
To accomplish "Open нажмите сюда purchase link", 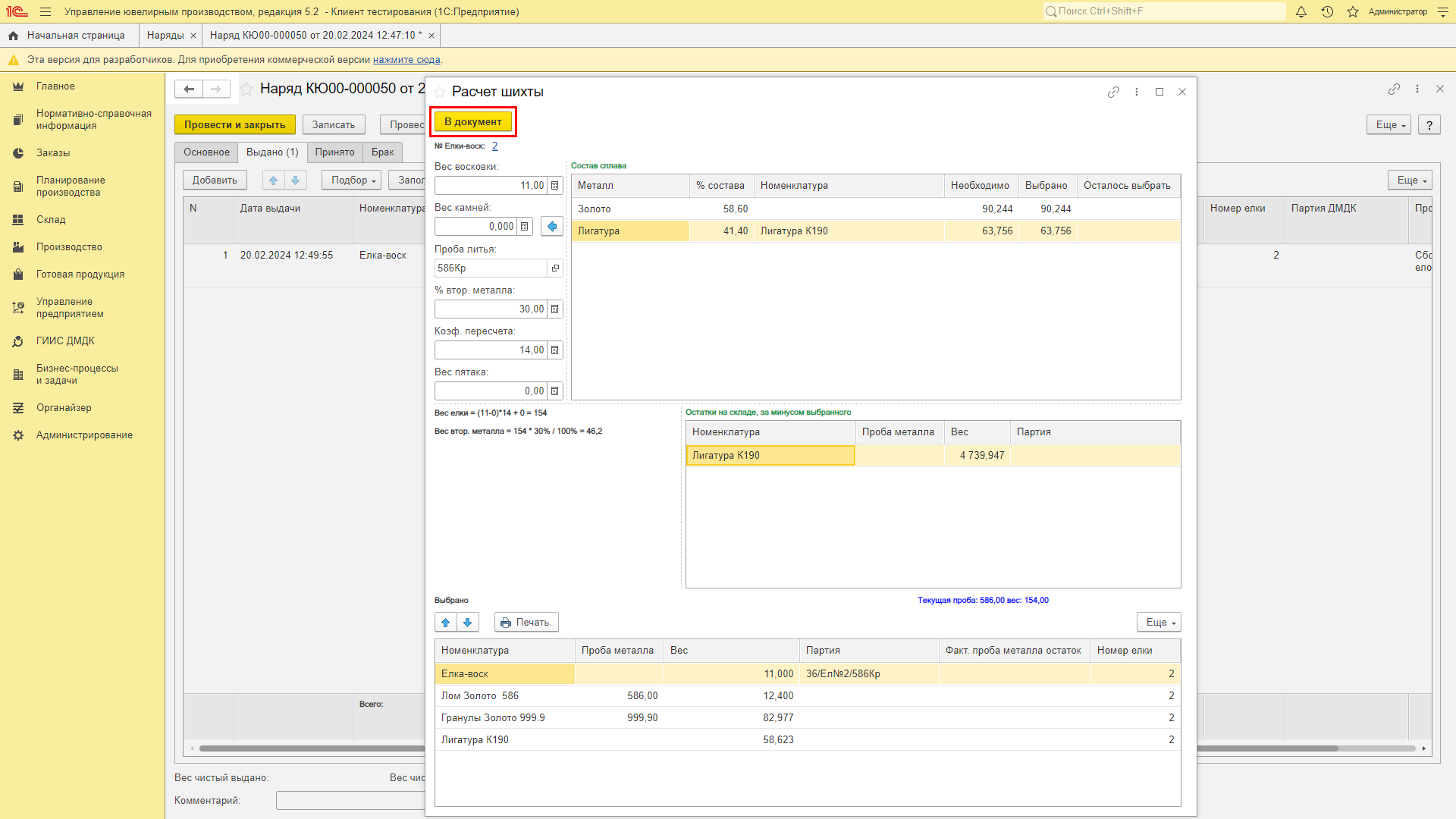I will pos(406,60).
